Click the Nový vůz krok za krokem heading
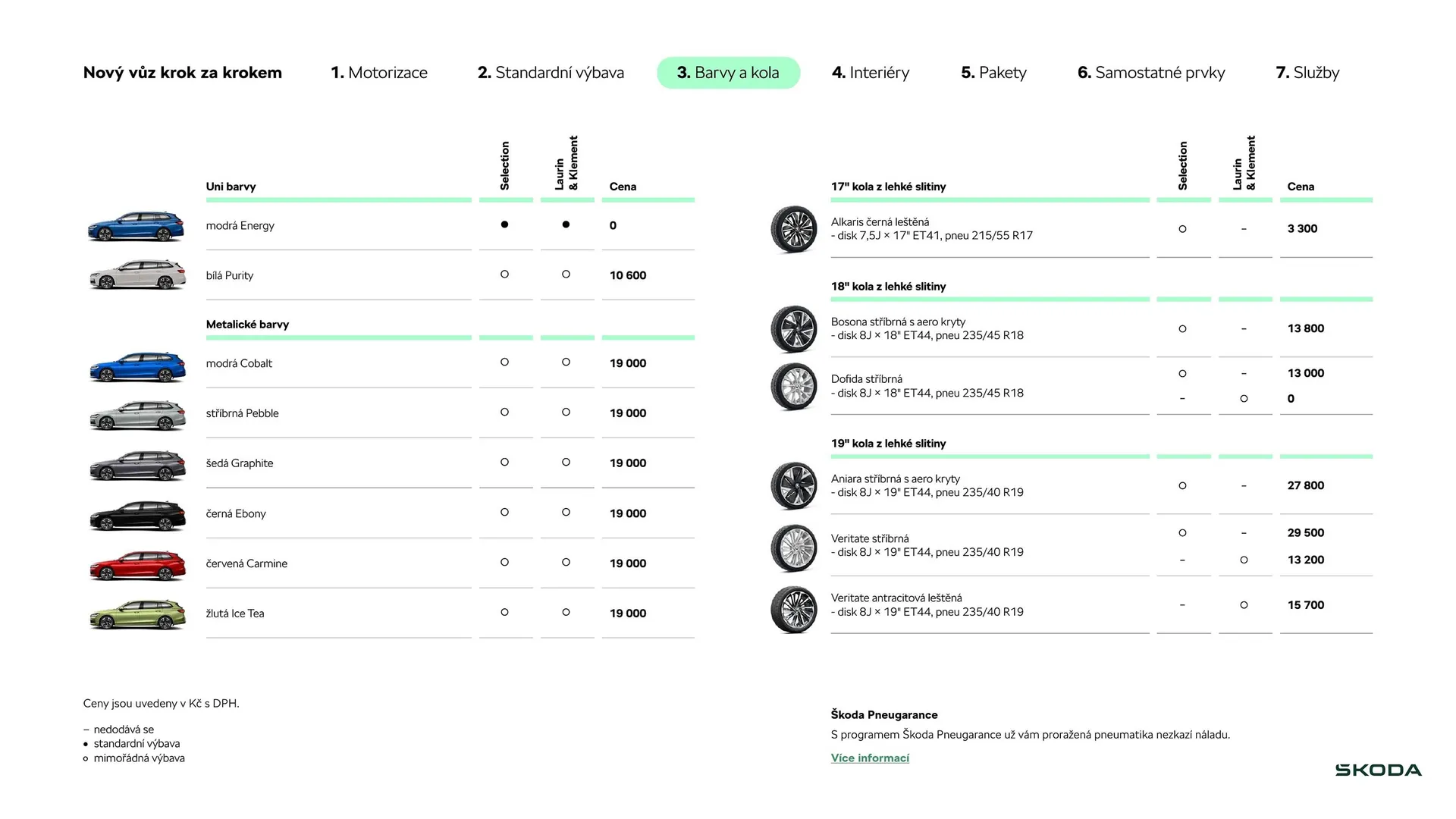 tap(183, 73)
